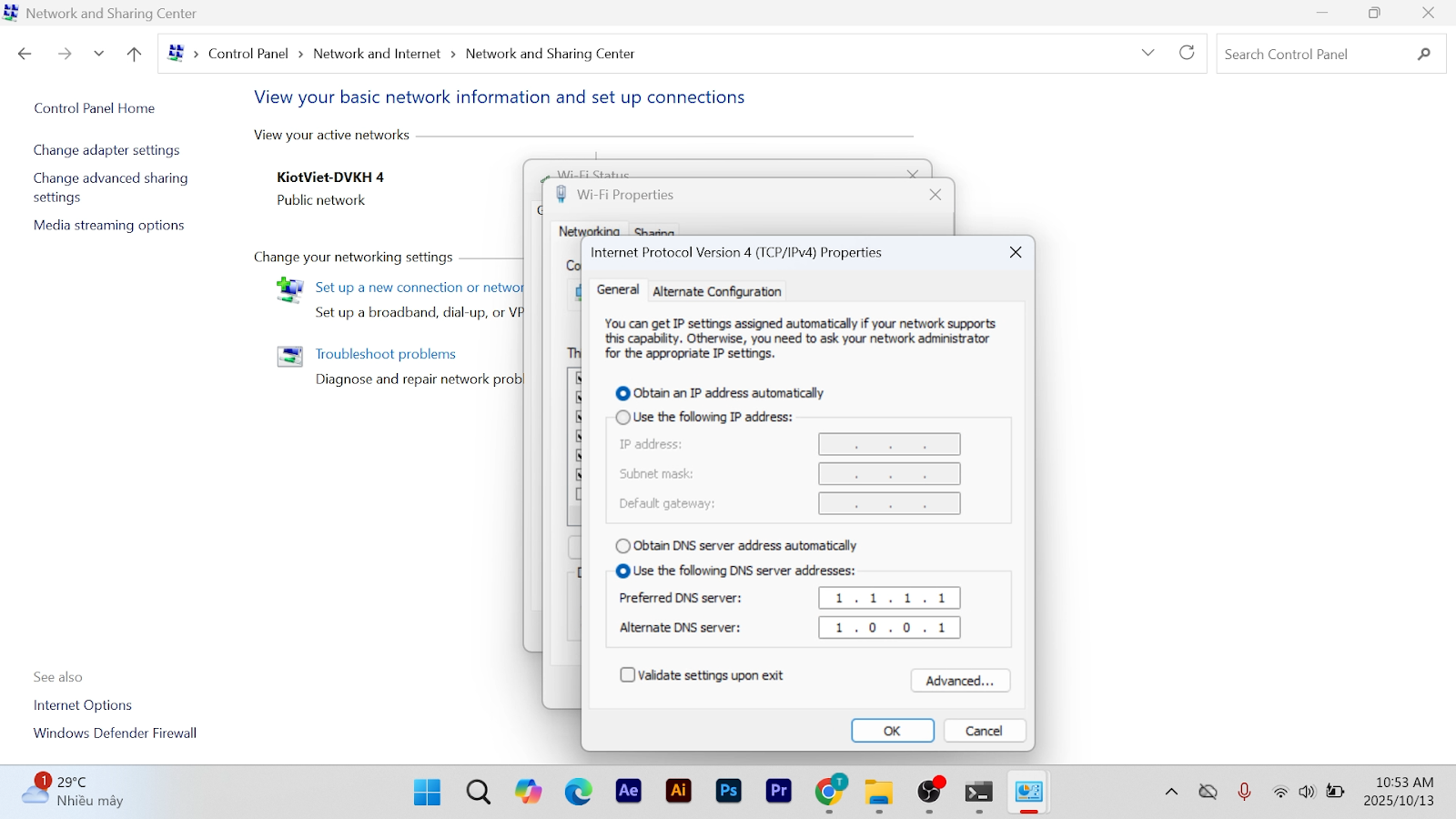Screen dimensions: 1456x819
Task: Open Control Panel Home link
Action: (95, 108)
